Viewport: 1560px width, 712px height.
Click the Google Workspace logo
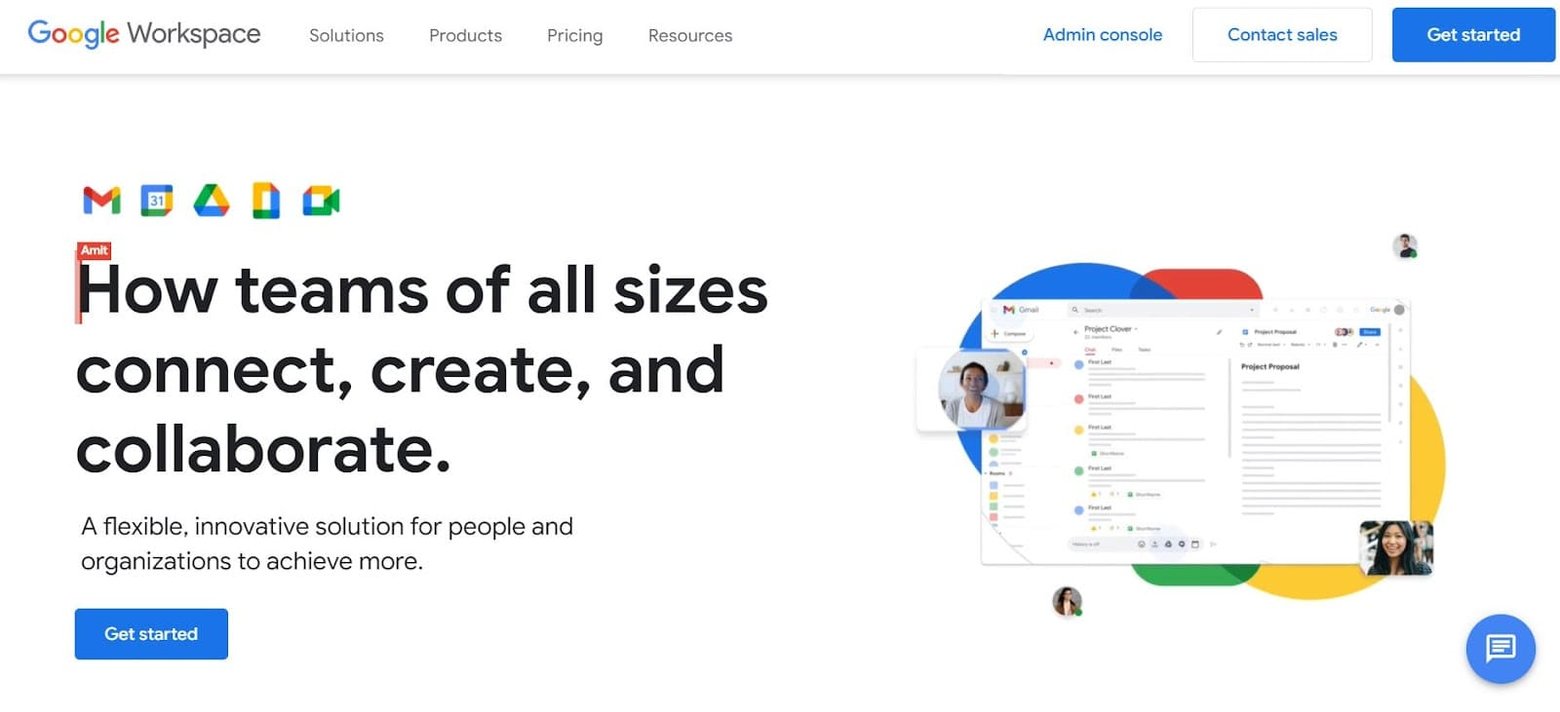[x=143, y=33]
